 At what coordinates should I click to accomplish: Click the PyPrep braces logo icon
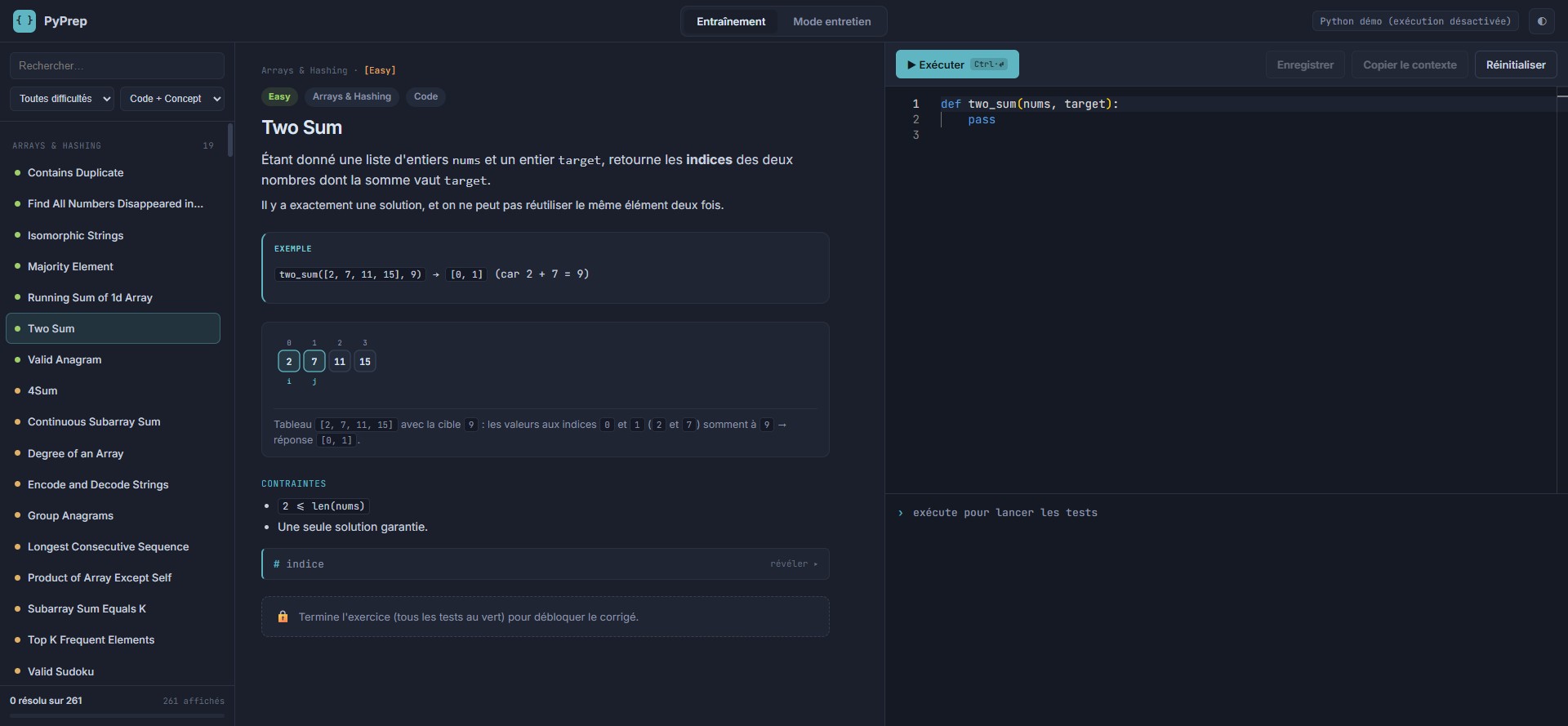tap(24, 21)
